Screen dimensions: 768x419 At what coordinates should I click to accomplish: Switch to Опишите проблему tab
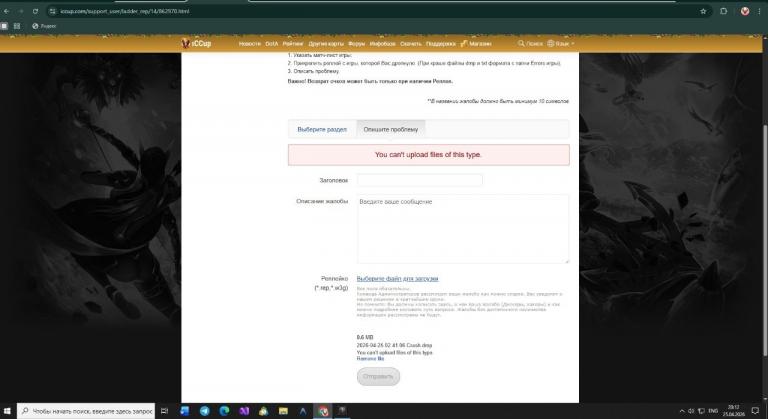point(391,129)
